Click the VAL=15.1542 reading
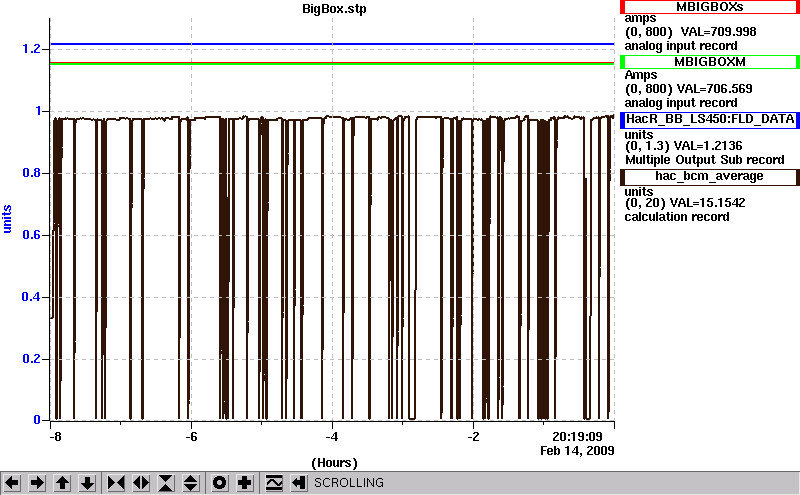The image size is (800, 495). [x=707, y=203]
